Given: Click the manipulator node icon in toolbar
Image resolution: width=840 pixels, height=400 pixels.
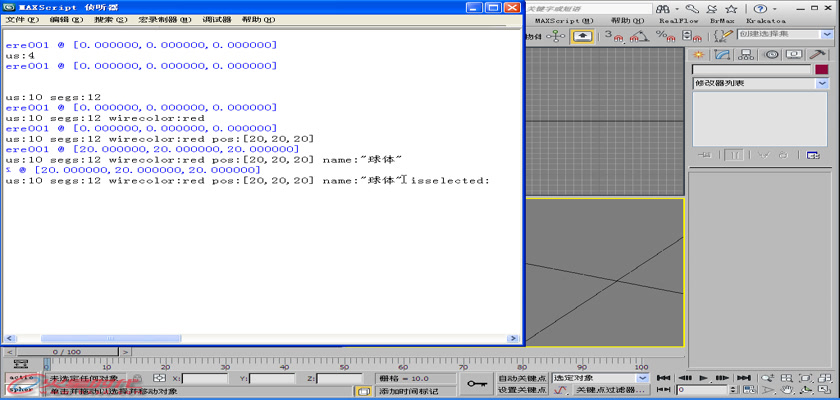Looking at the screenshot, I should [558, 36].
